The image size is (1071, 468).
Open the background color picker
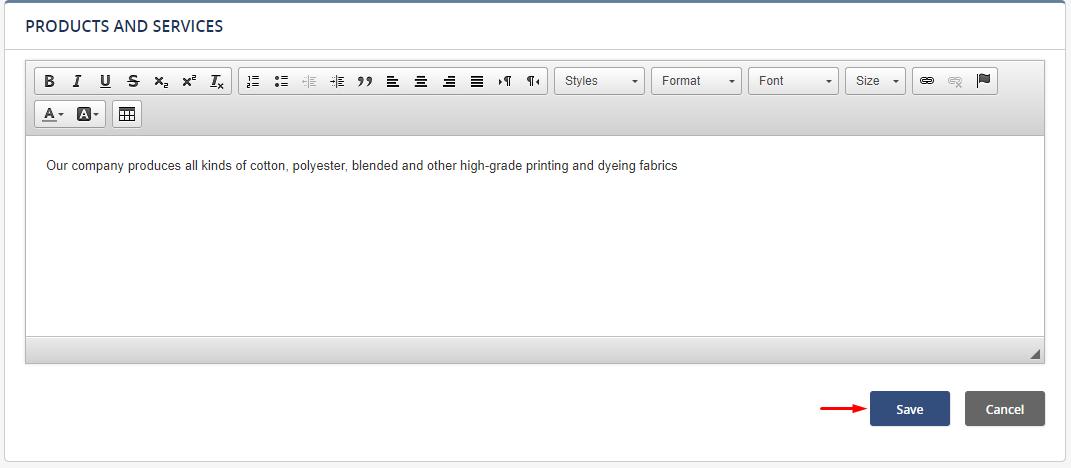coord(87,115)
